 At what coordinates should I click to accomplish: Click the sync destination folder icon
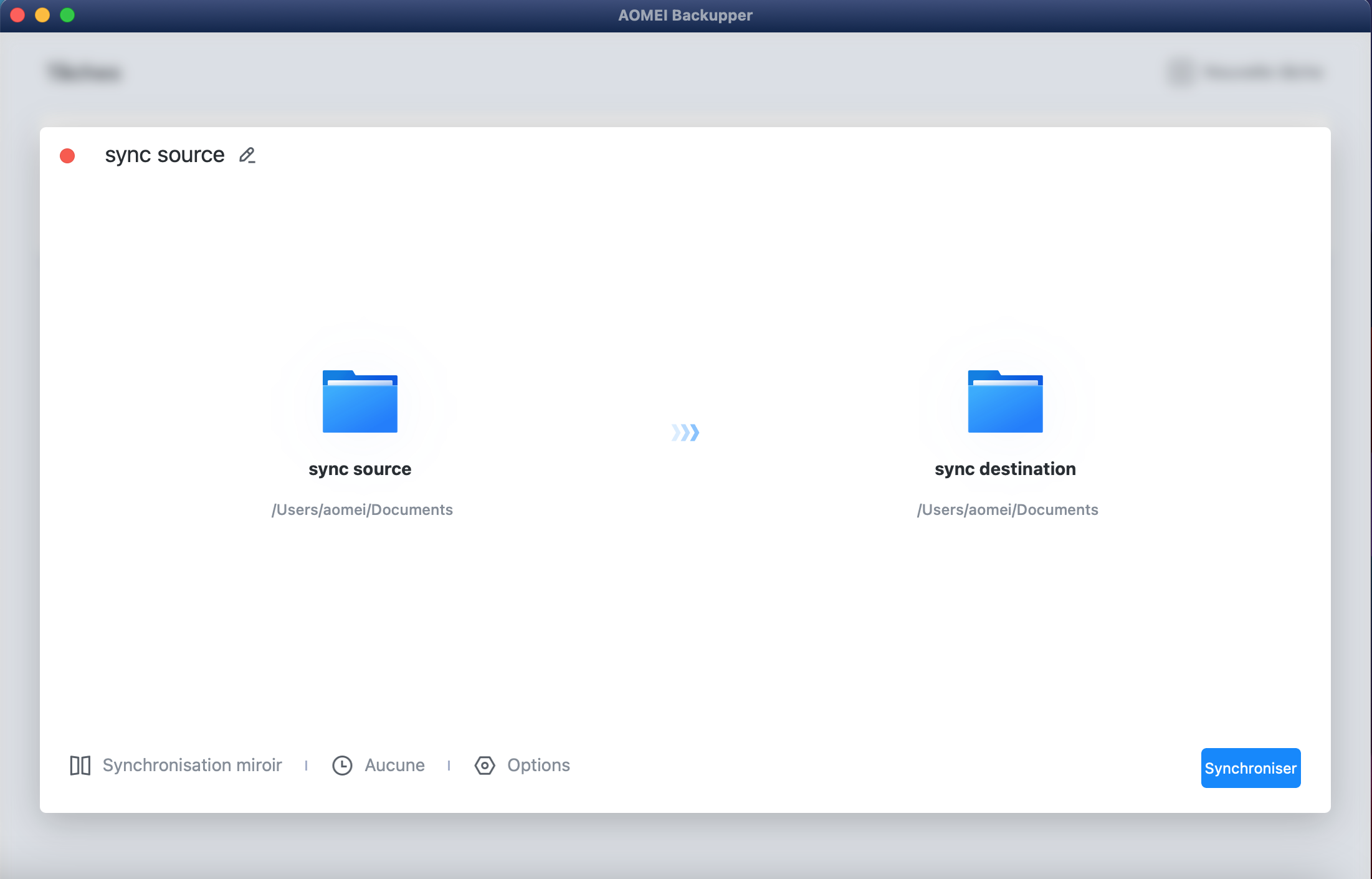(1004, 401)
